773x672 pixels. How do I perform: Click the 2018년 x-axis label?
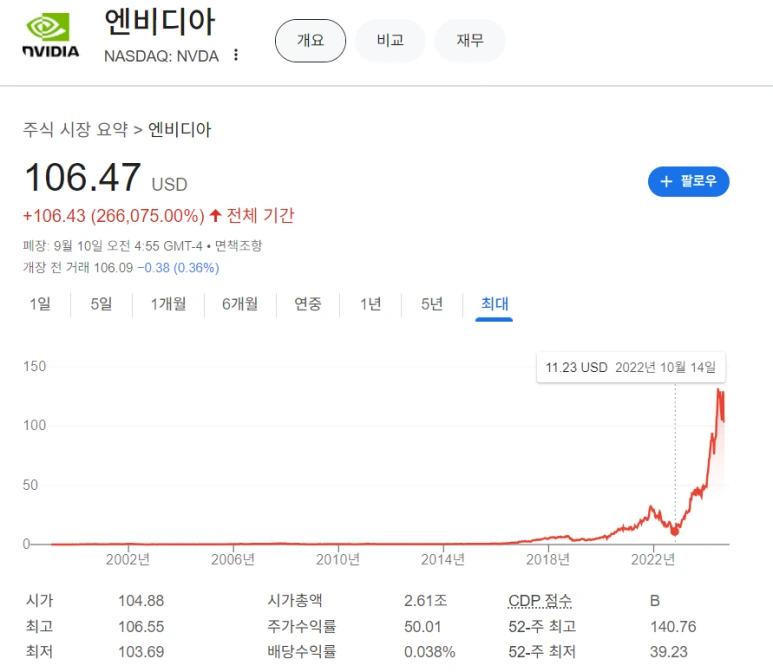[x=548, y=560]
